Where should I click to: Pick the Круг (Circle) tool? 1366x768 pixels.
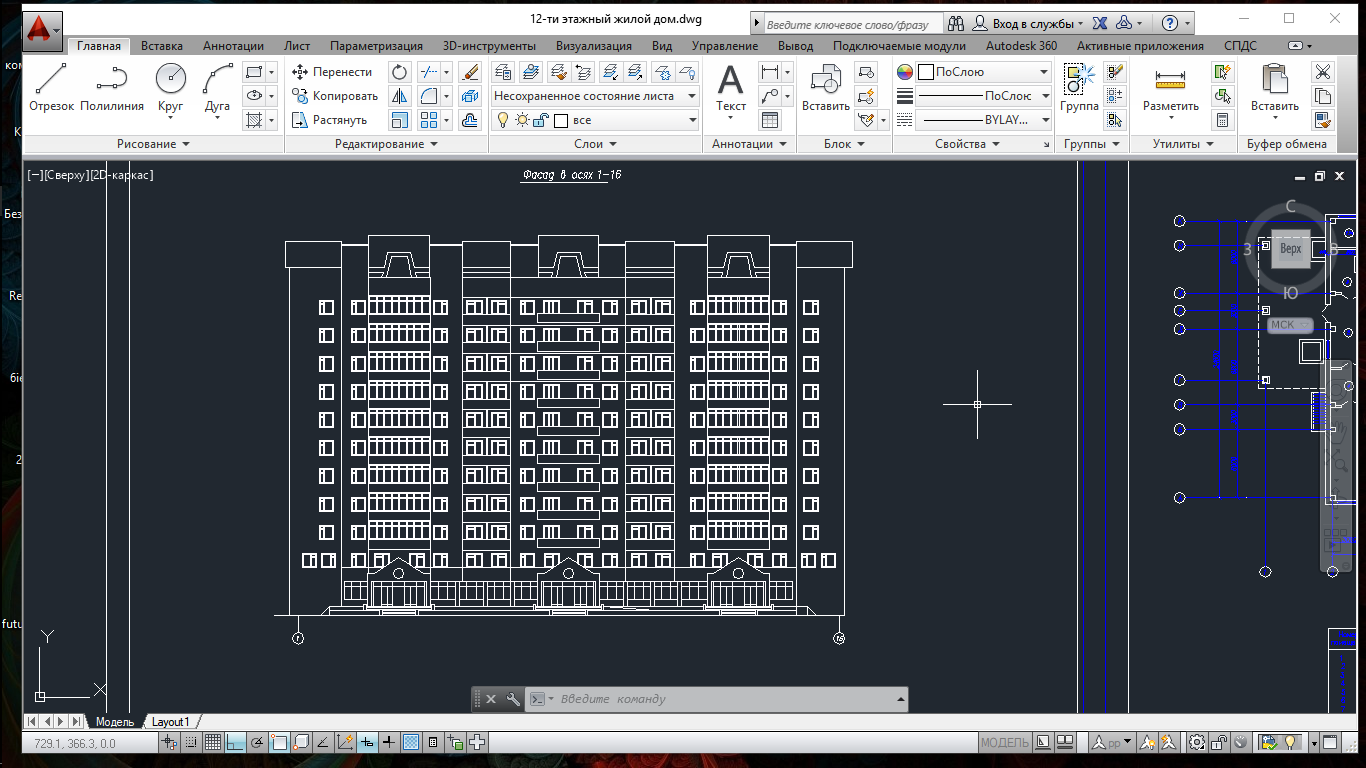tap(171, 86)
